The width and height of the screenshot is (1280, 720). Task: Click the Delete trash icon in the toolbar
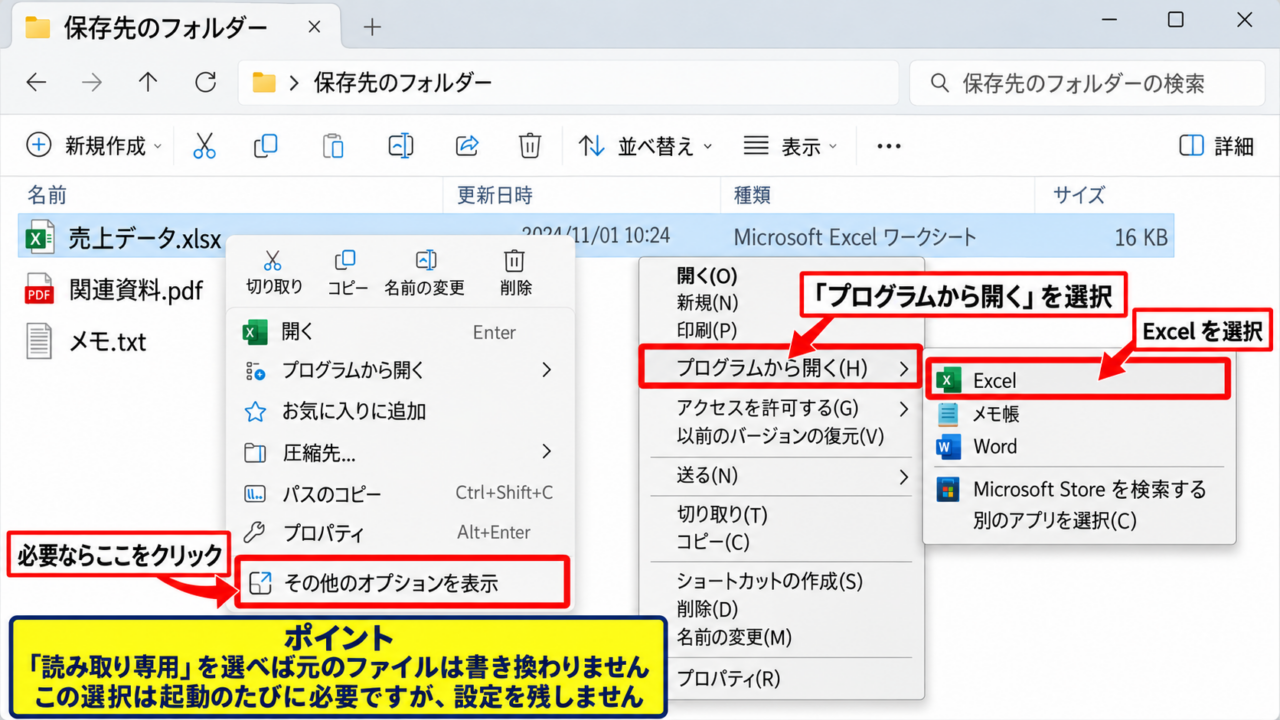pos(530,146)
